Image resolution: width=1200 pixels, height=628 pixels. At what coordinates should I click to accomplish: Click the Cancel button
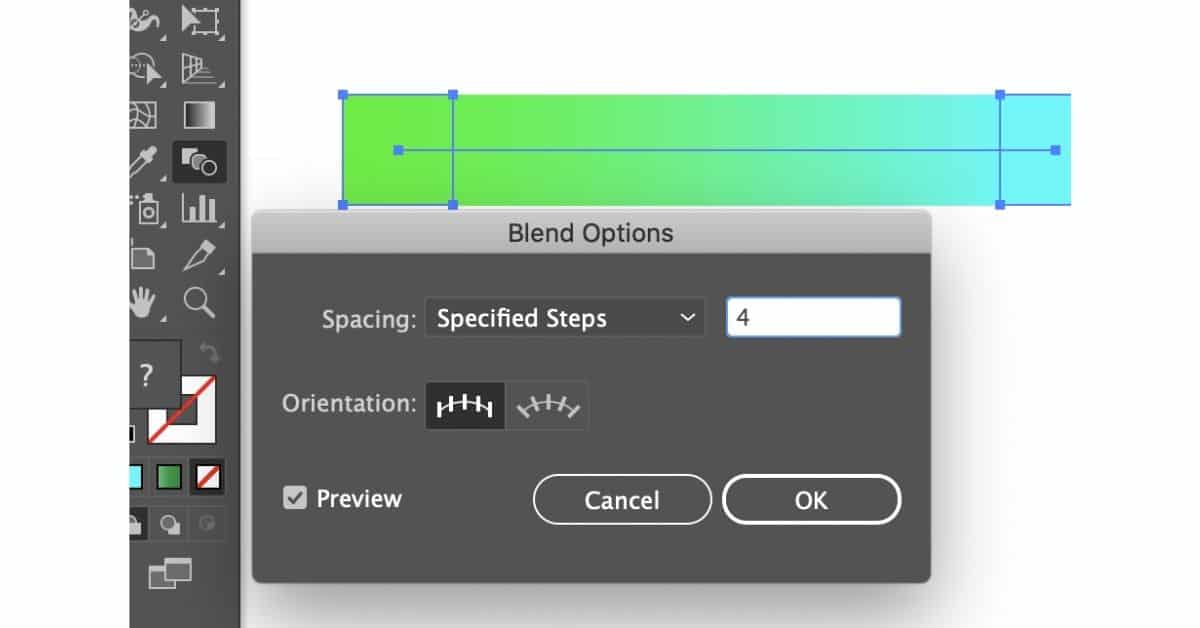coord(621,500)
